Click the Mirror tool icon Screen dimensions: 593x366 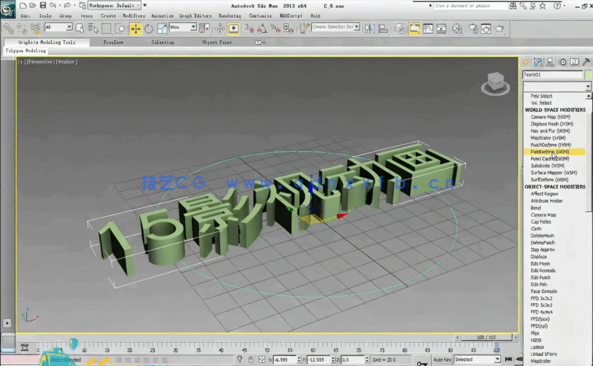coord(369,29)
